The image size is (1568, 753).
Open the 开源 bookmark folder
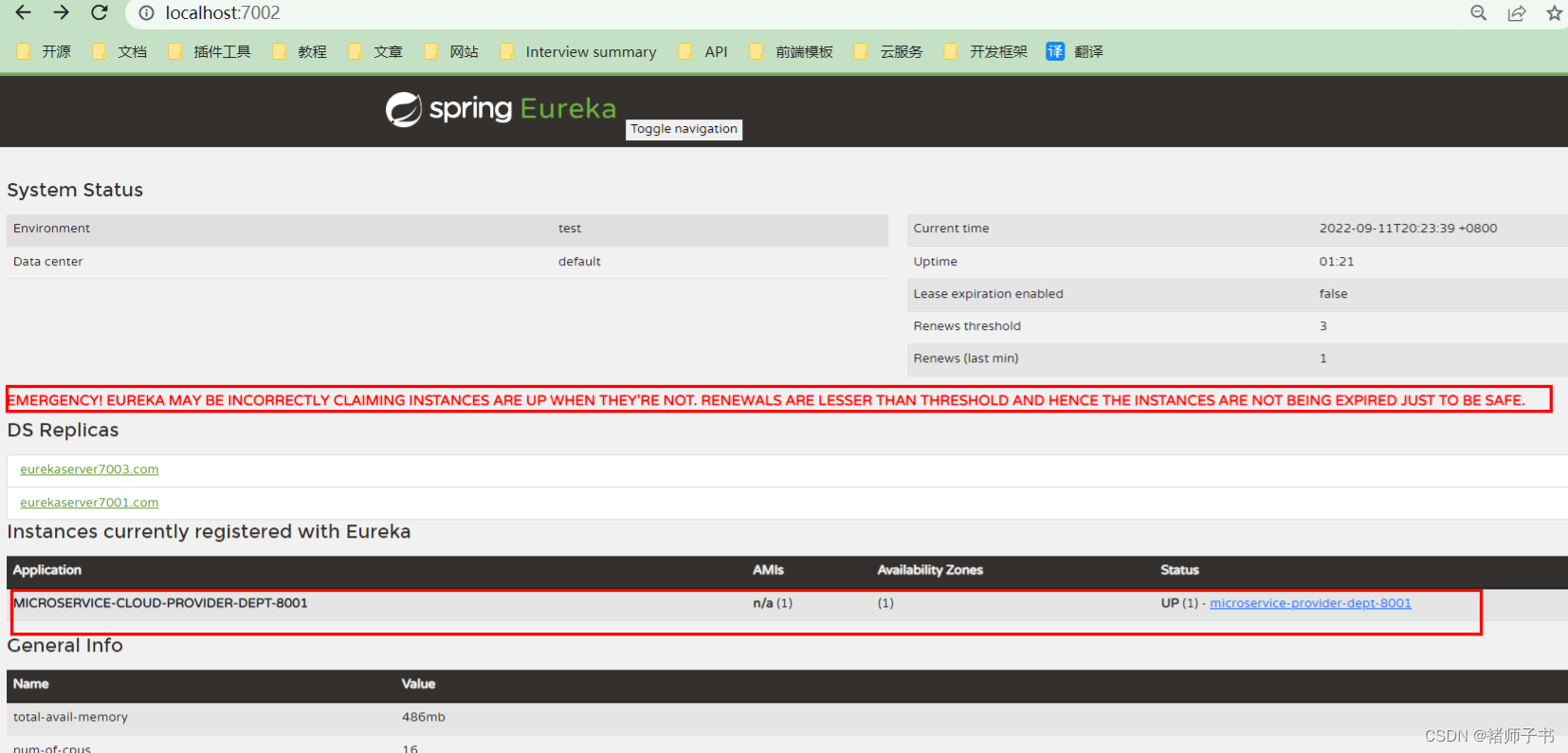point(44,51)
